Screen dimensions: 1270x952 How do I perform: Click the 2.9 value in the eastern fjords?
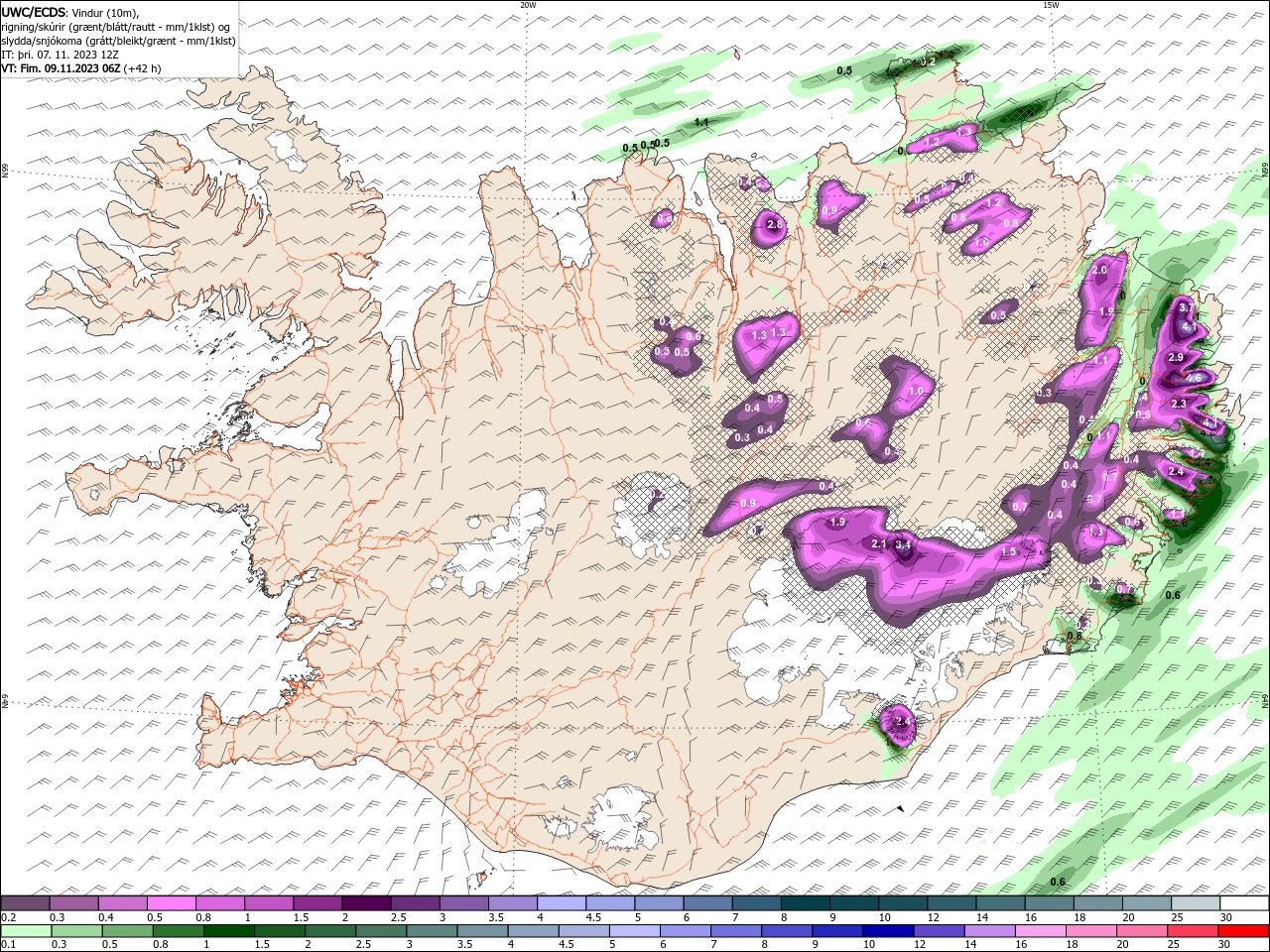[x=1176, y=357]
